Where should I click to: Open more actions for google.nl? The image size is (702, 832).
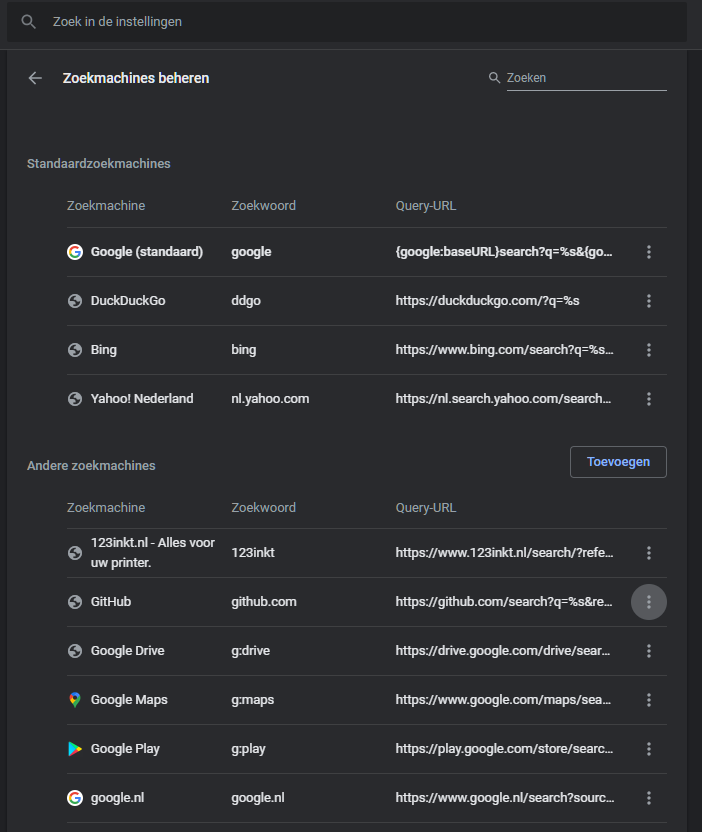[649, 798]
